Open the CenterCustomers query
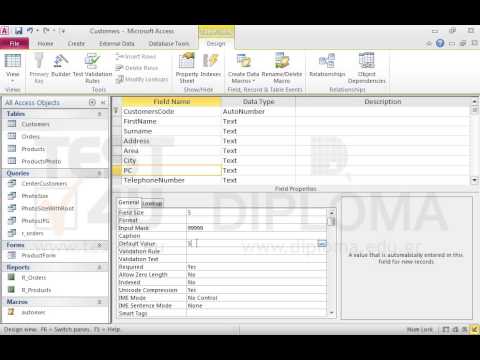 (x=44, y=184)
